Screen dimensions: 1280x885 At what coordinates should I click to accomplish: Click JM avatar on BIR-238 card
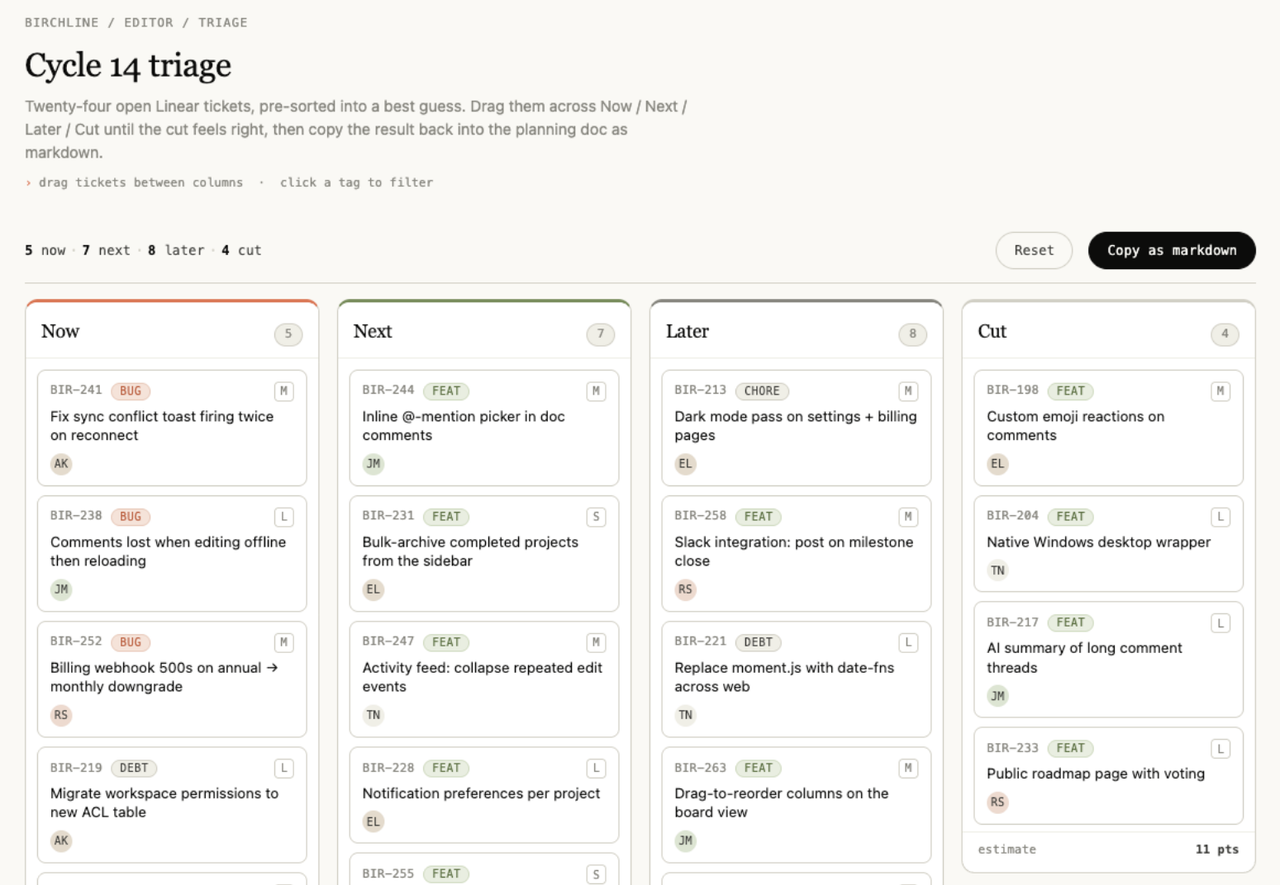tap(61, 590)
